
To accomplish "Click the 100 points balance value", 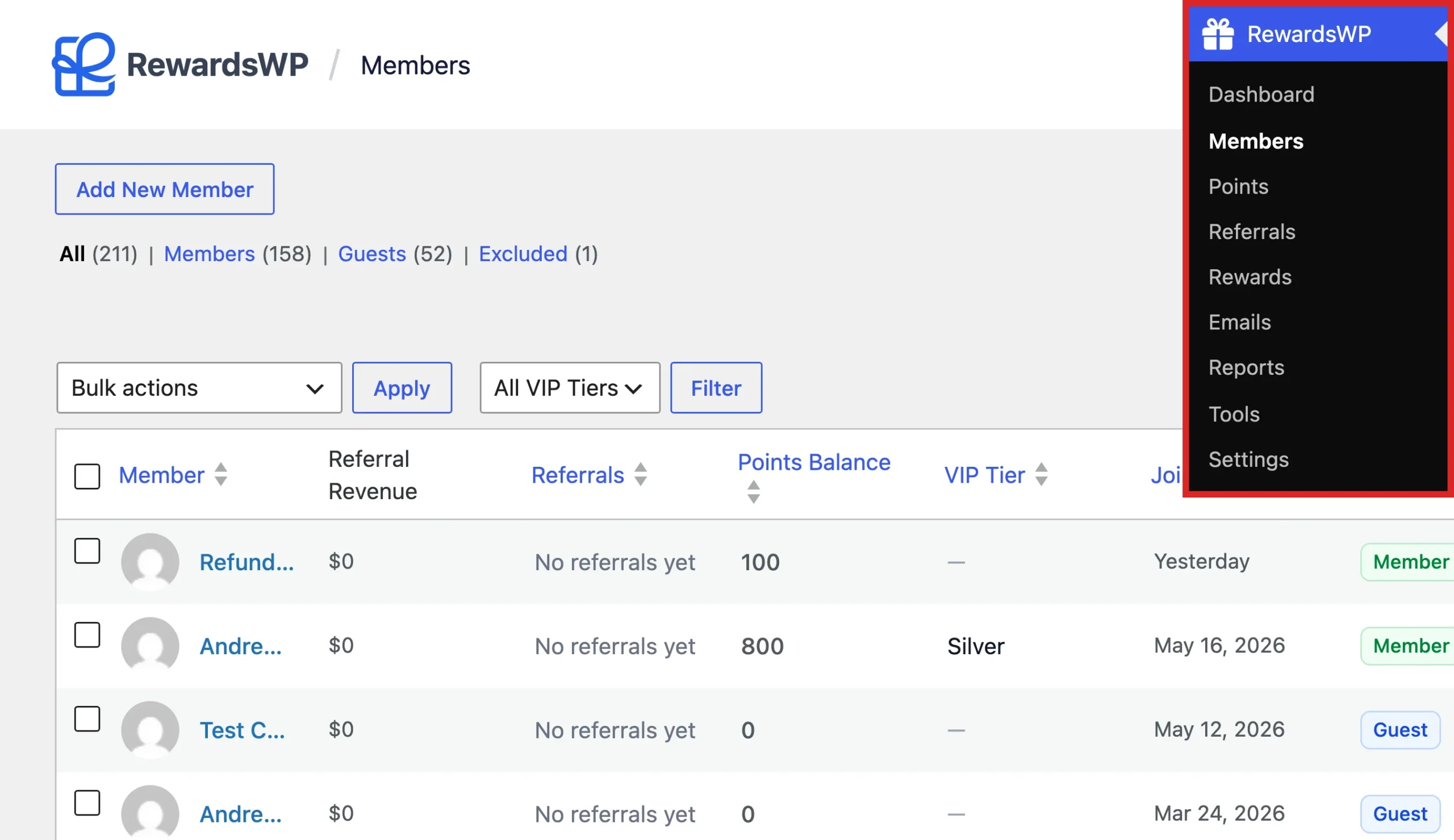I will [x=760, y=562].
